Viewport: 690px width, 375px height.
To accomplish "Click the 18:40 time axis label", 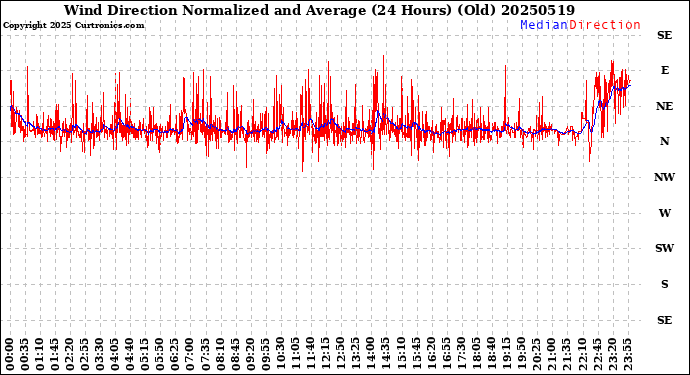I will point(492,355).
